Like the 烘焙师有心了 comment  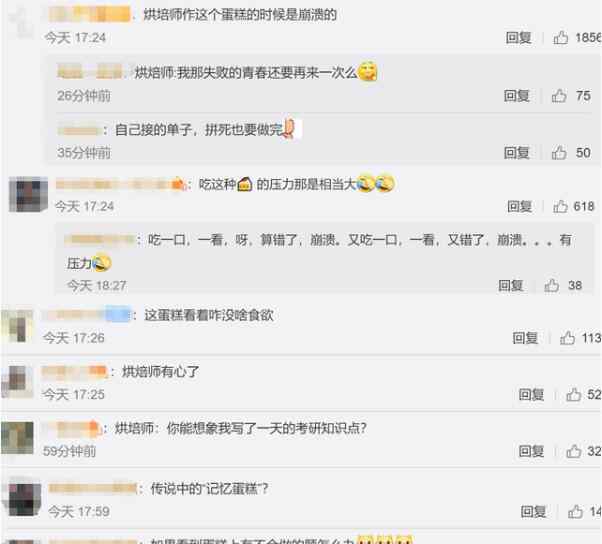click(573, 395)
